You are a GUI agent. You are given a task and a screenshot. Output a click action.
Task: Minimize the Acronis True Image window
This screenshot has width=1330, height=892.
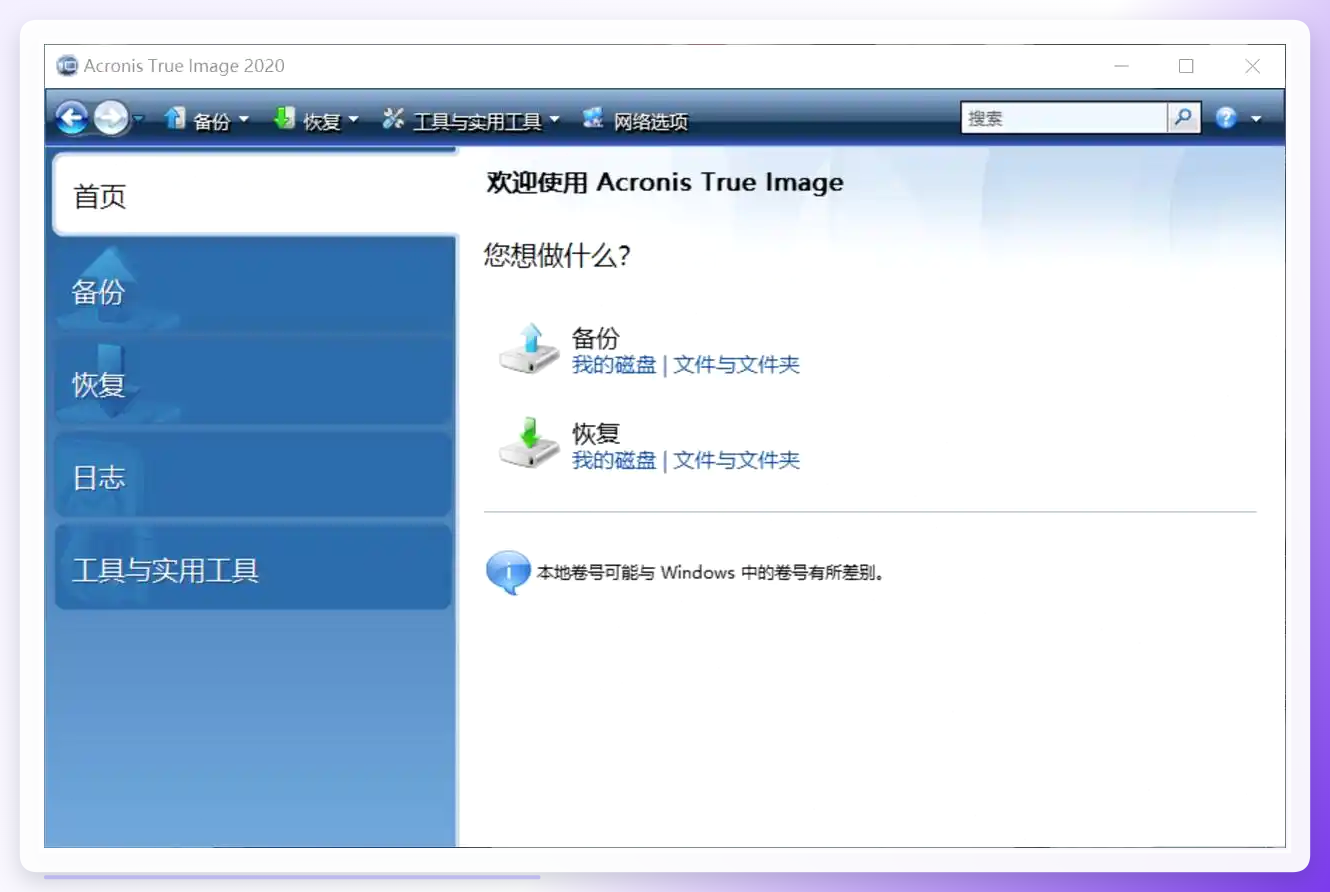pyautogui.click(x=1121, y=66)
